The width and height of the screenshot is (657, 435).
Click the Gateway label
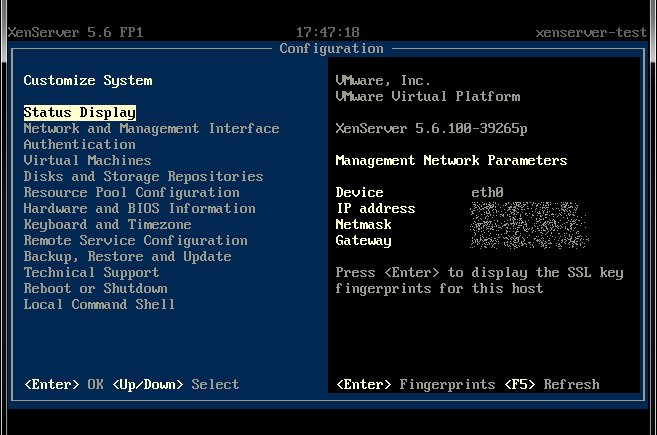tap(364, 241)
